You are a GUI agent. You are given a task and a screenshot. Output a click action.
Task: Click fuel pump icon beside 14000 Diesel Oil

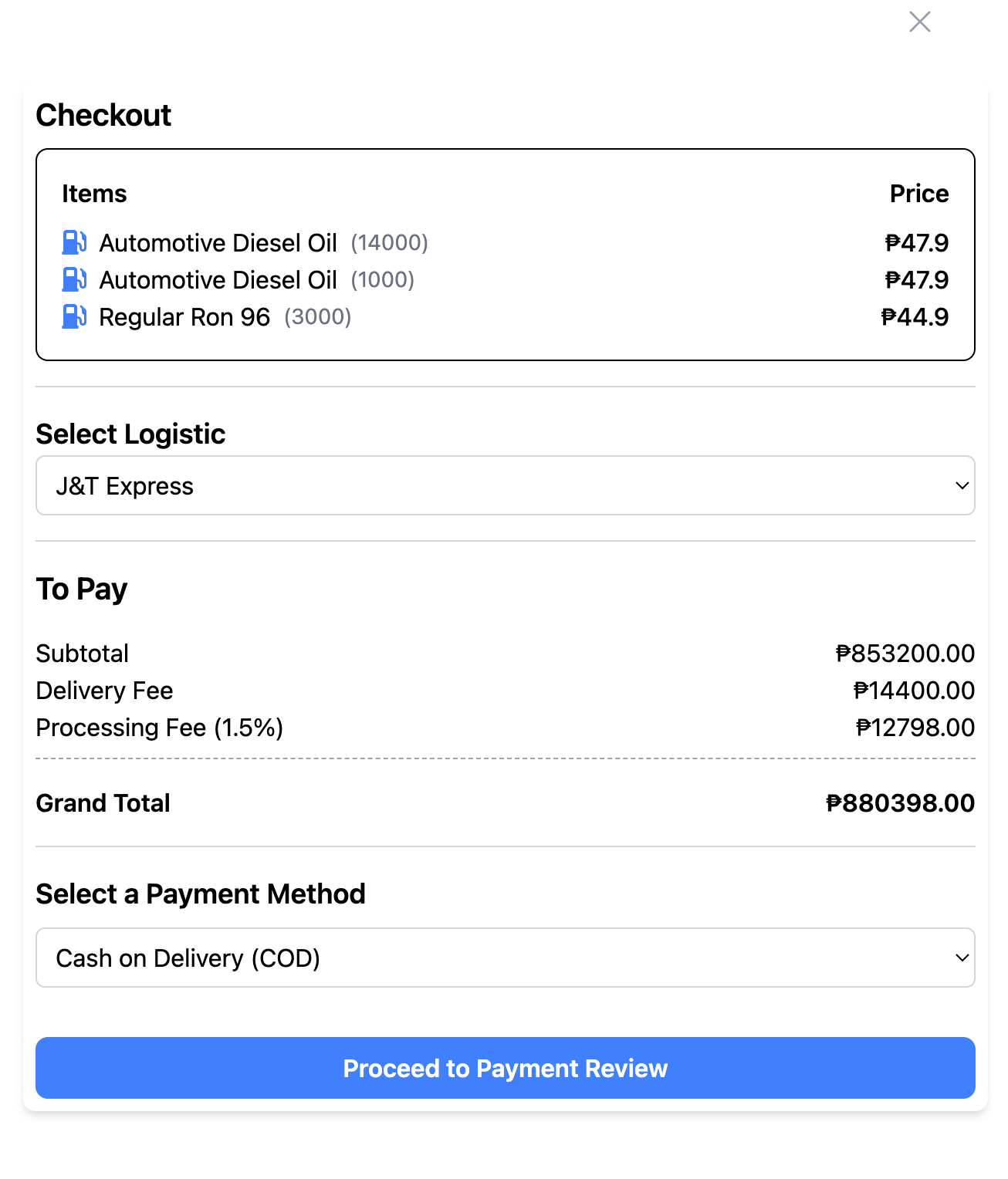point(74,242)
